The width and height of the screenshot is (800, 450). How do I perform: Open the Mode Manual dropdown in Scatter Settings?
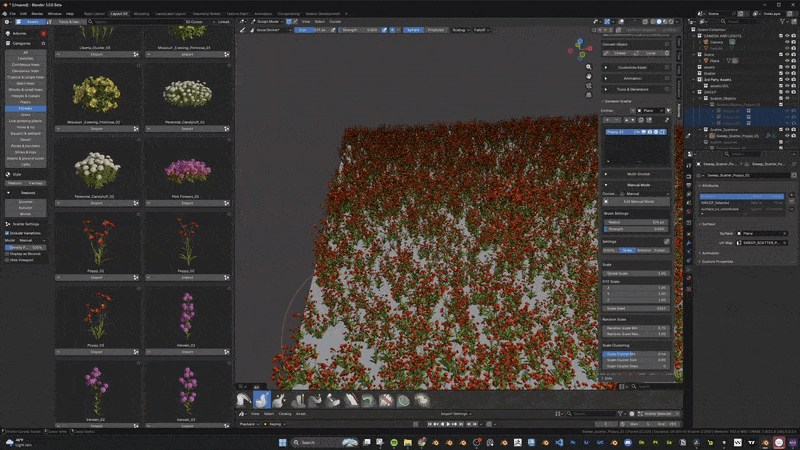[32, 240]
